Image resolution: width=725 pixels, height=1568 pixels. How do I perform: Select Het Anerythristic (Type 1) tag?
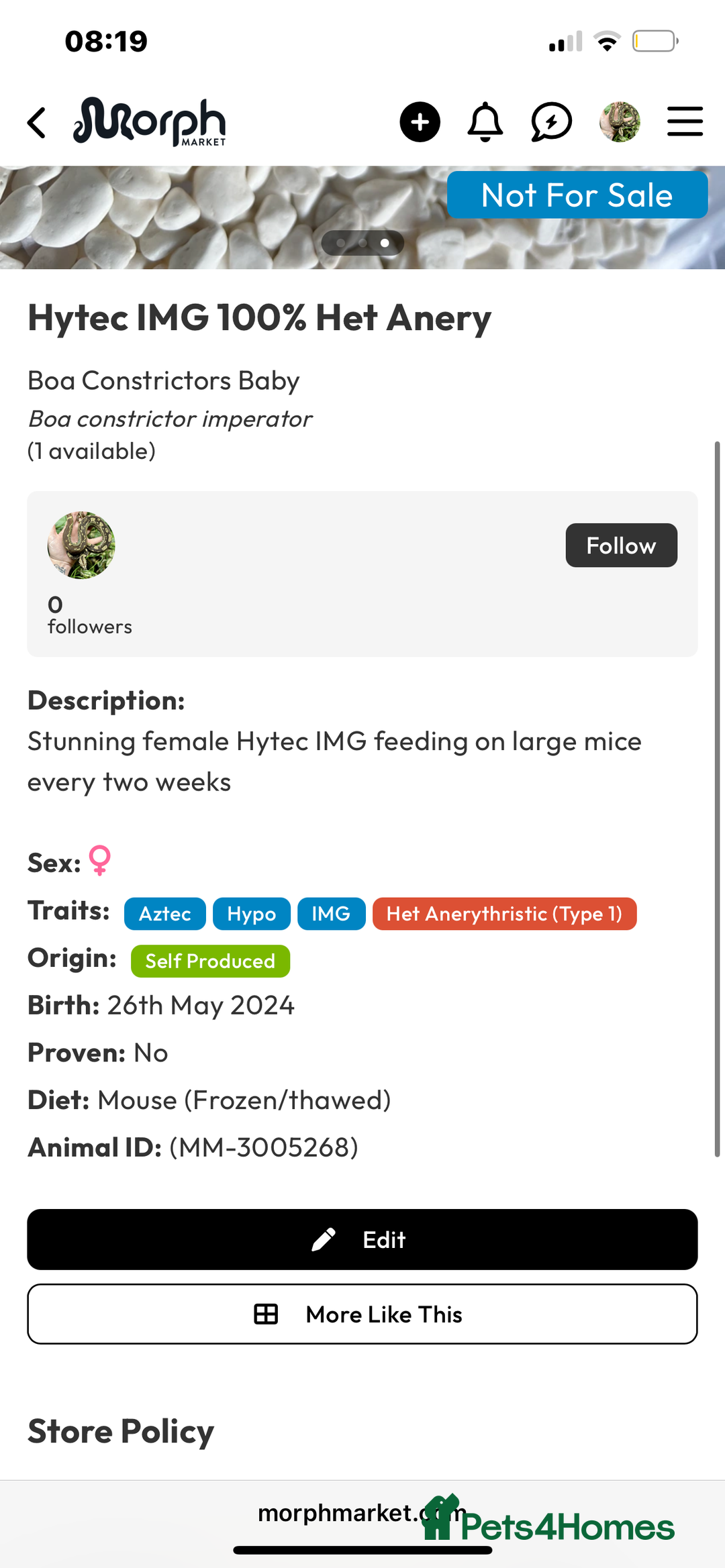pyautogui.click(x=505, y=914)
